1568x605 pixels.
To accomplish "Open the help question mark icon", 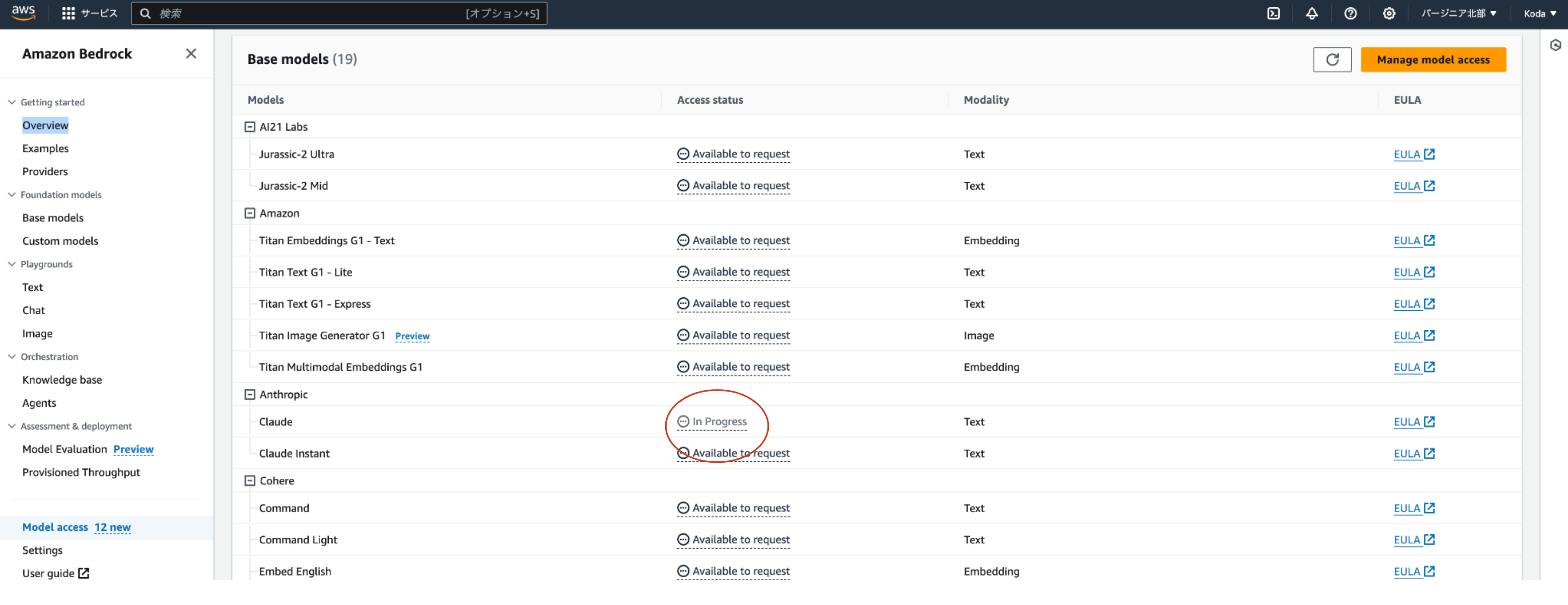I will point(1350,13).
